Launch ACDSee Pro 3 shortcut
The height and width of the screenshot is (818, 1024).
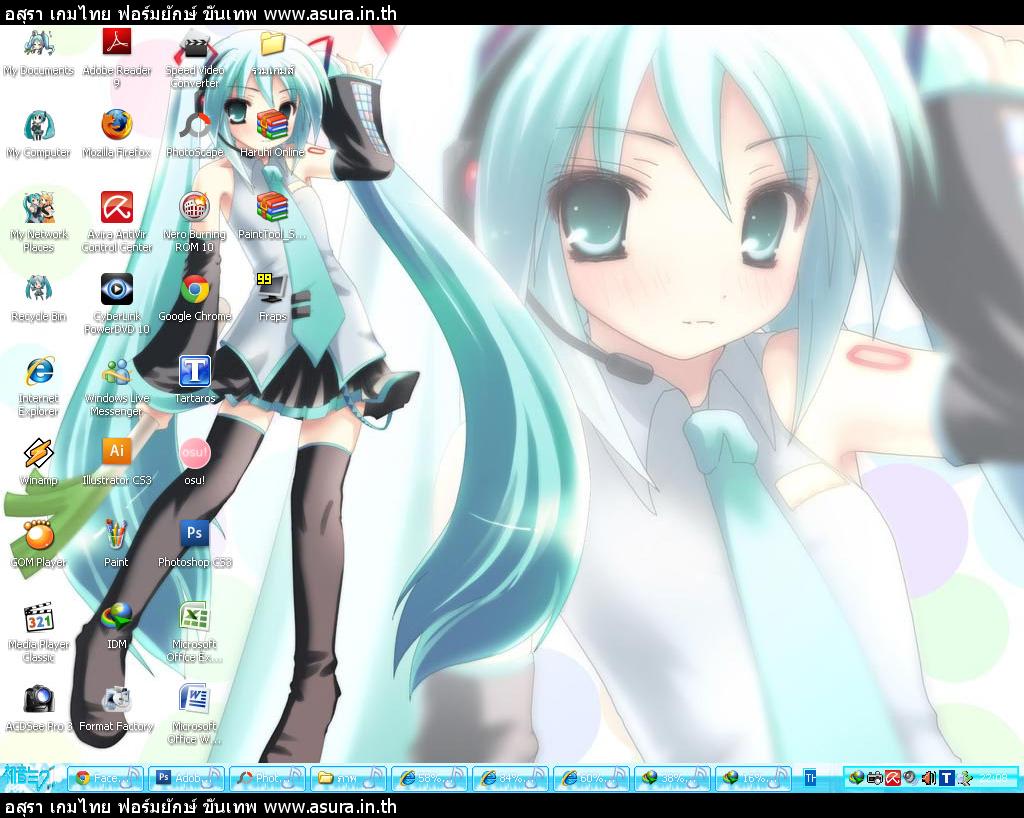click(39, 708)
